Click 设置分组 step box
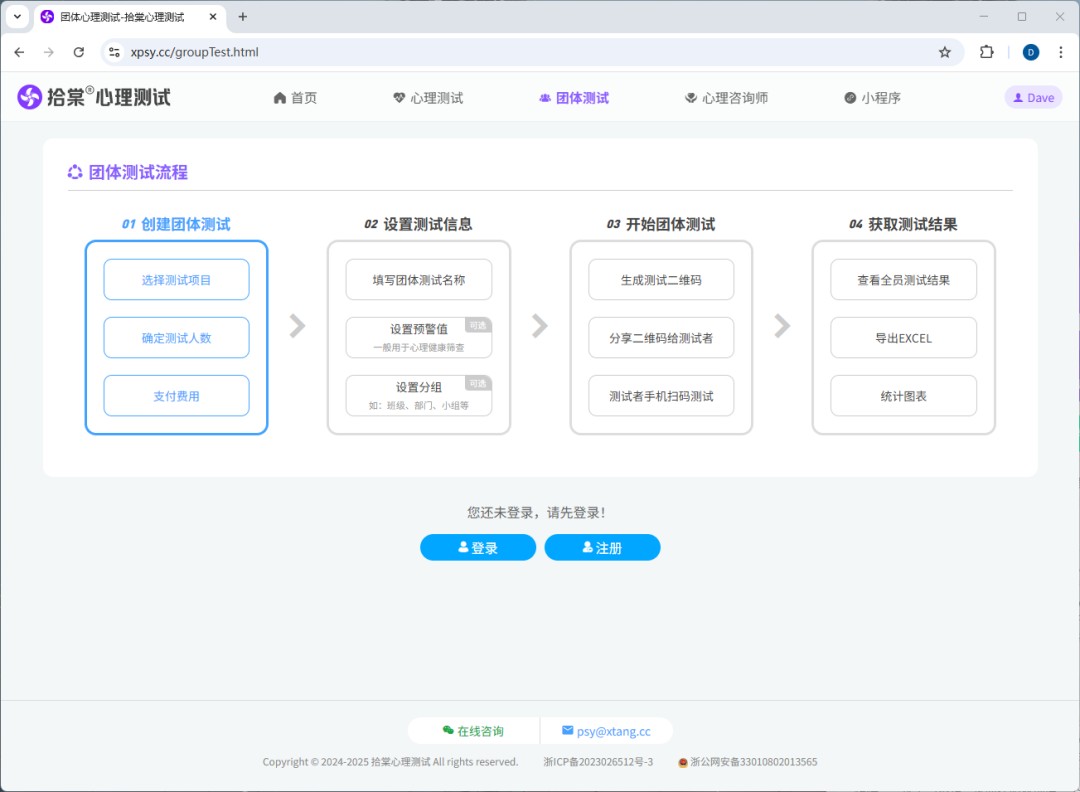The image size is (1080, 792). pos(419,396)
